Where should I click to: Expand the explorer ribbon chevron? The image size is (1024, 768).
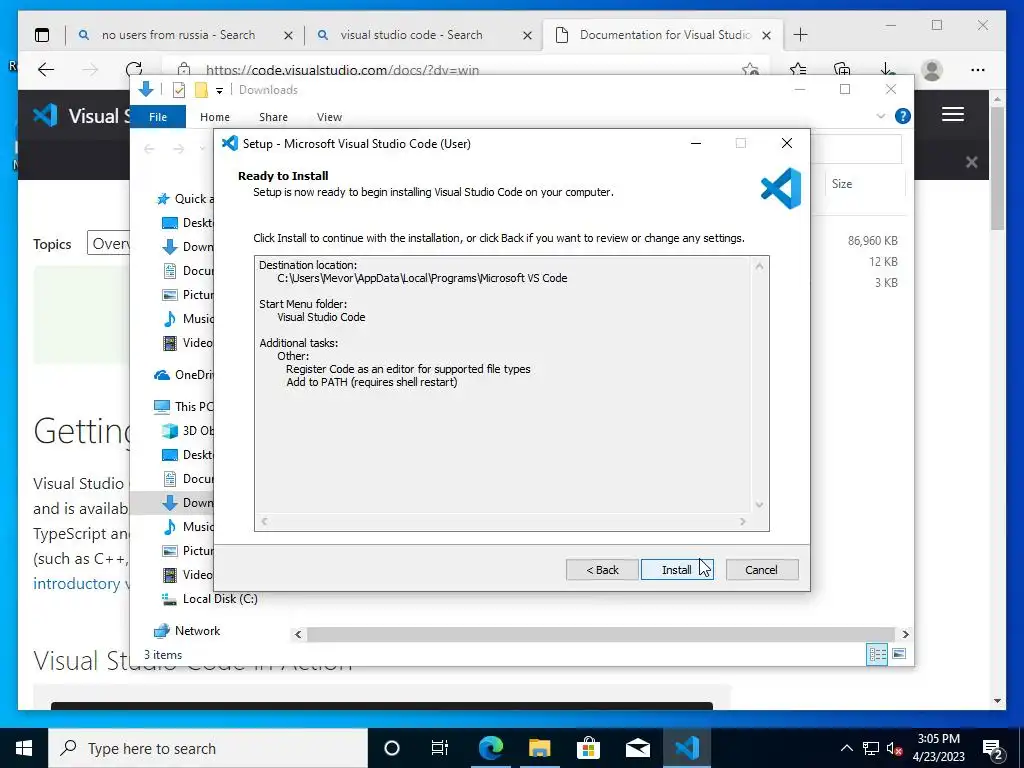coord(880,116)
